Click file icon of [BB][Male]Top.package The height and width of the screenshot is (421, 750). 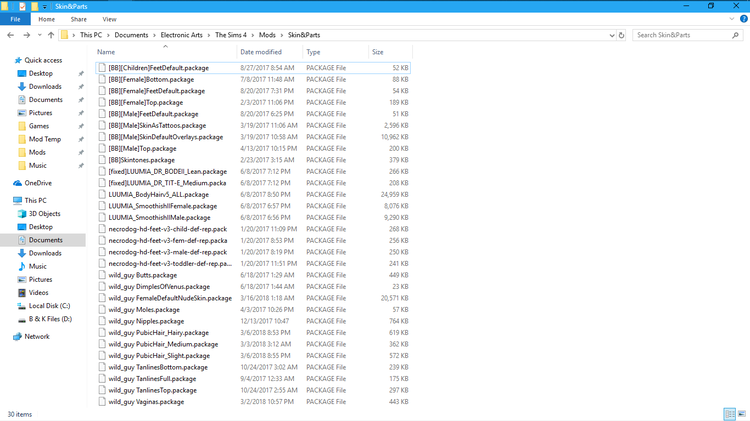click(x=102, y=148)
